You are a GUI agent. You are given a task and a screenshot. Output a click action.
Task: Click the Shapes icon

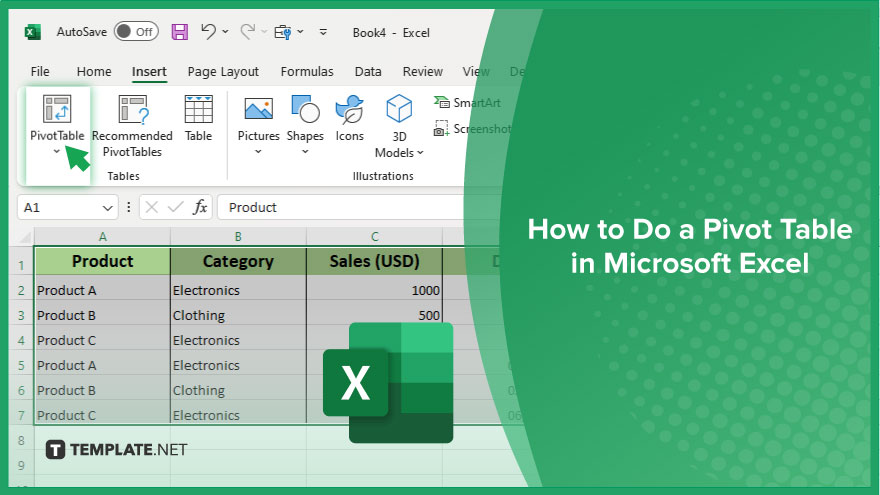(x=305, y=108)
